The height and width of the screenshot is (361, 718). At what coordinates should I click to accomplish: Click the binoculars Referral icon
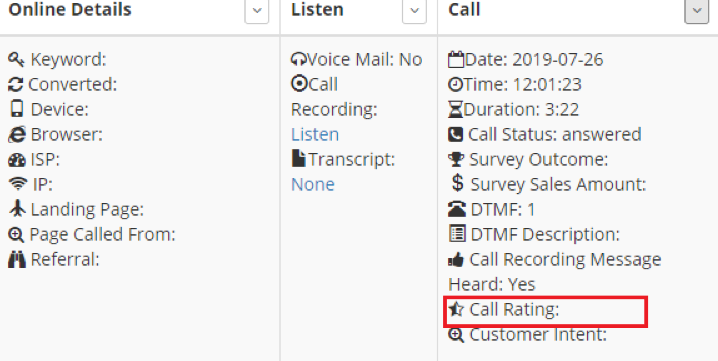pos(17,259)
